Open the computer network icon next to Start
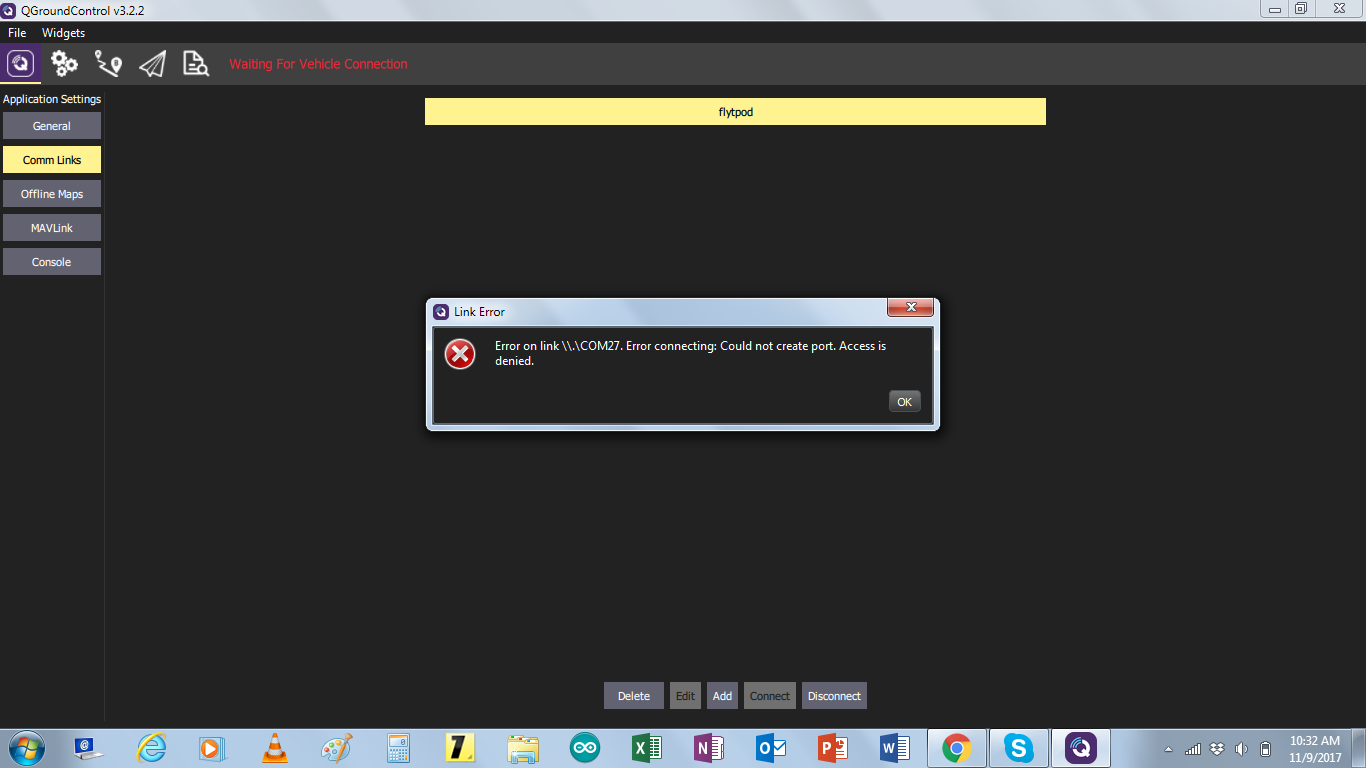1366x768 pixels. pos(88,748)
